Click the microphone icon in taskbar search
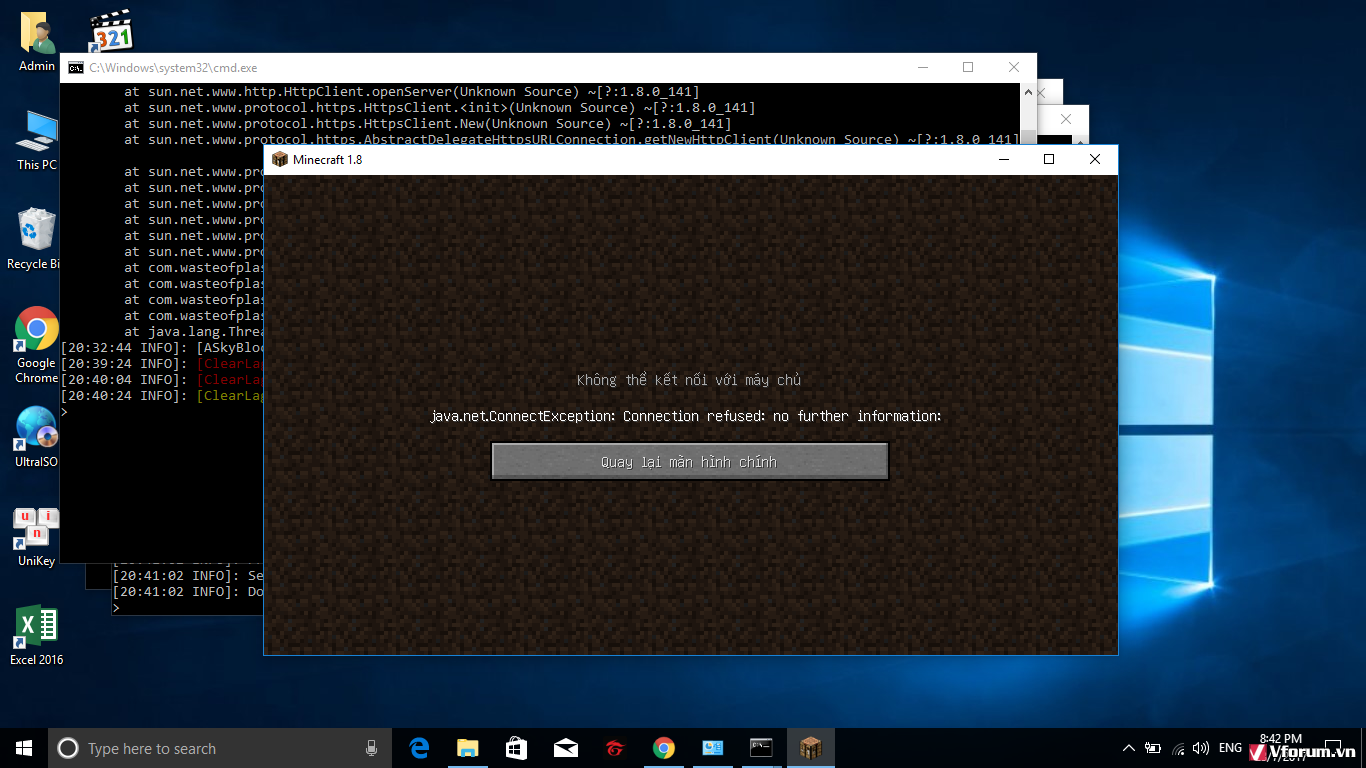1366x768 pixels. click(x=371, y=748)
